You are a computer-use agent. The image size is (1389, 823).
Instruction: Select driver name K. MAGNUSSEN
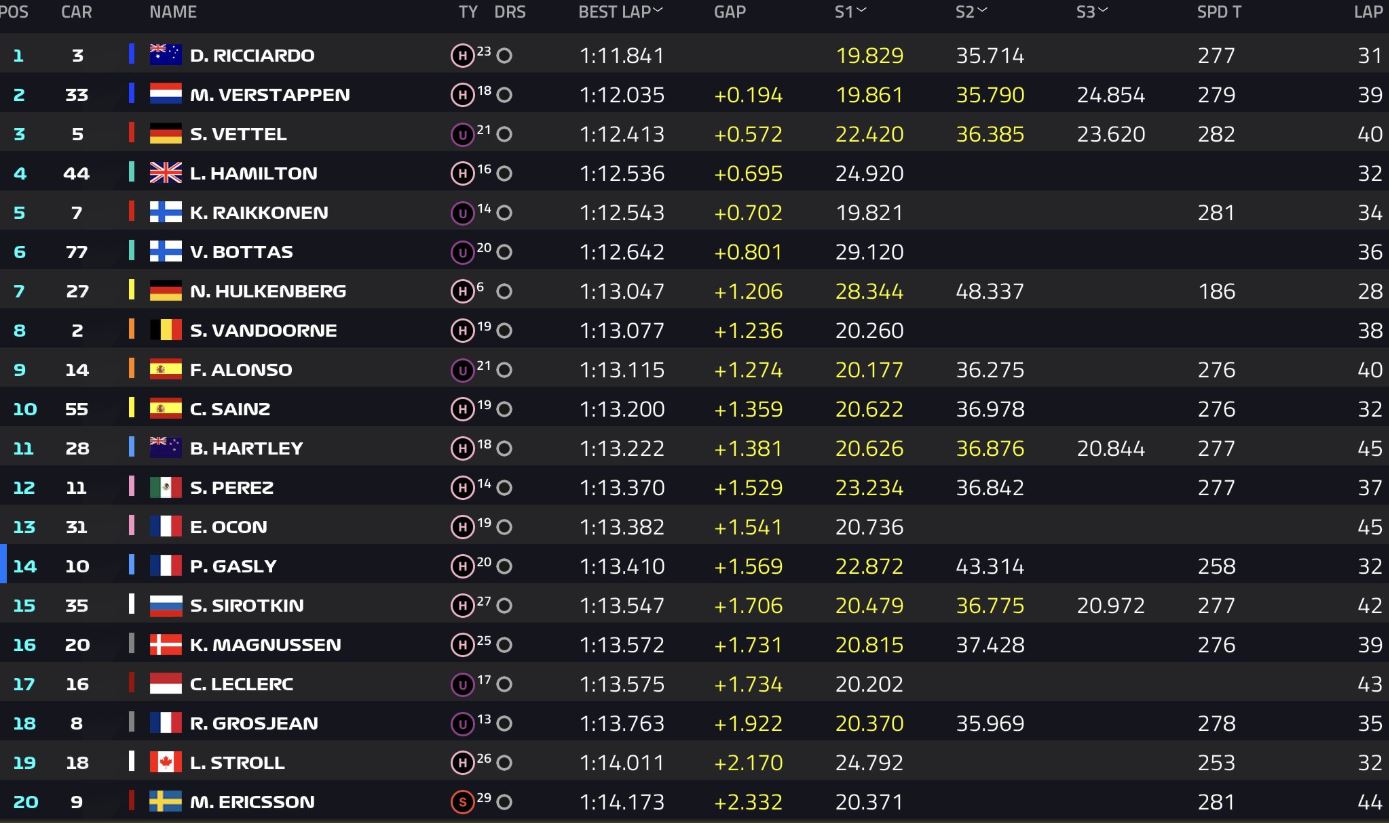point(265,645)
